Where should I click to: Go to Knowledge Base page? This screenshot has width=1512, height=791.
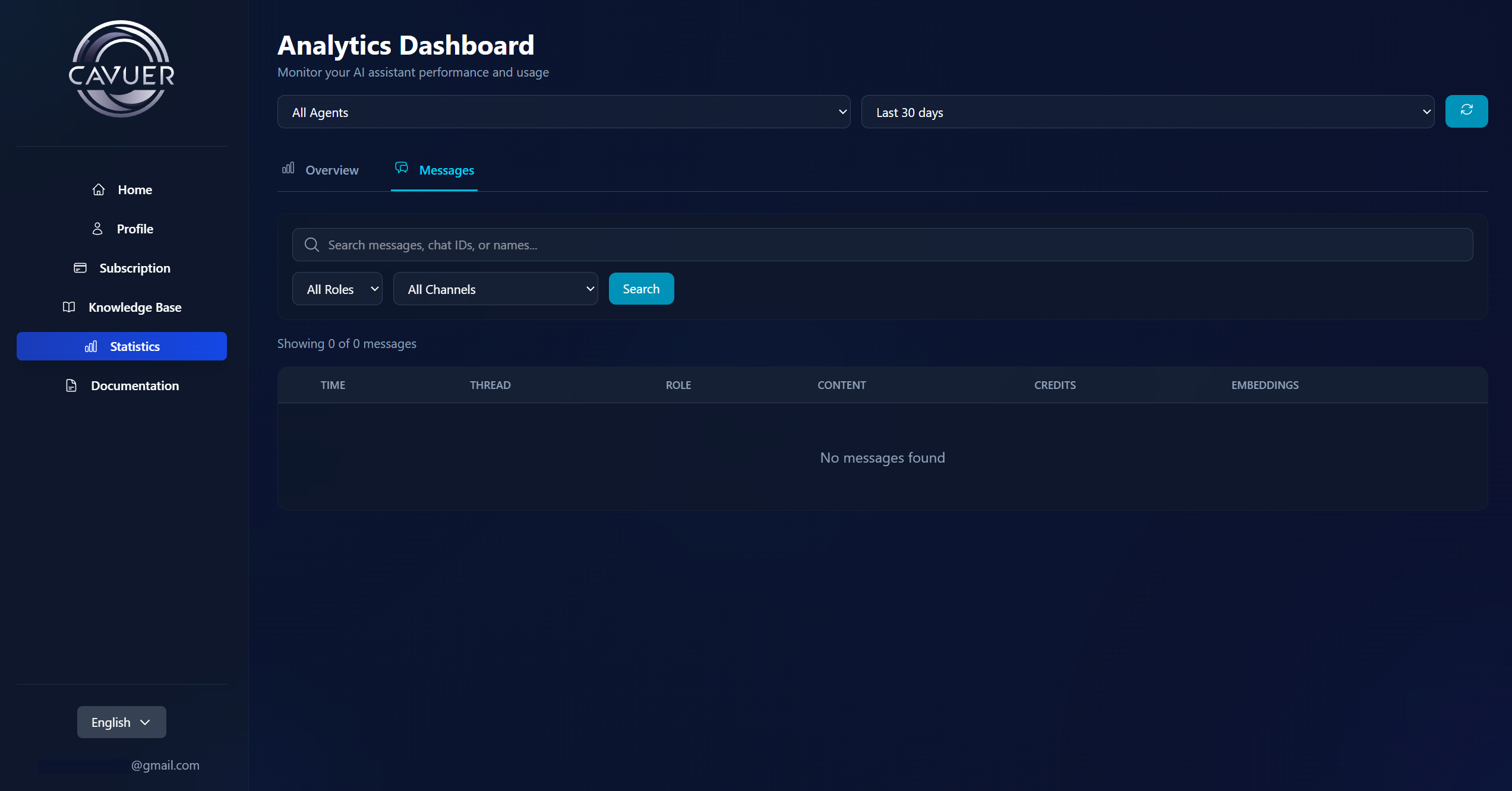135,307
